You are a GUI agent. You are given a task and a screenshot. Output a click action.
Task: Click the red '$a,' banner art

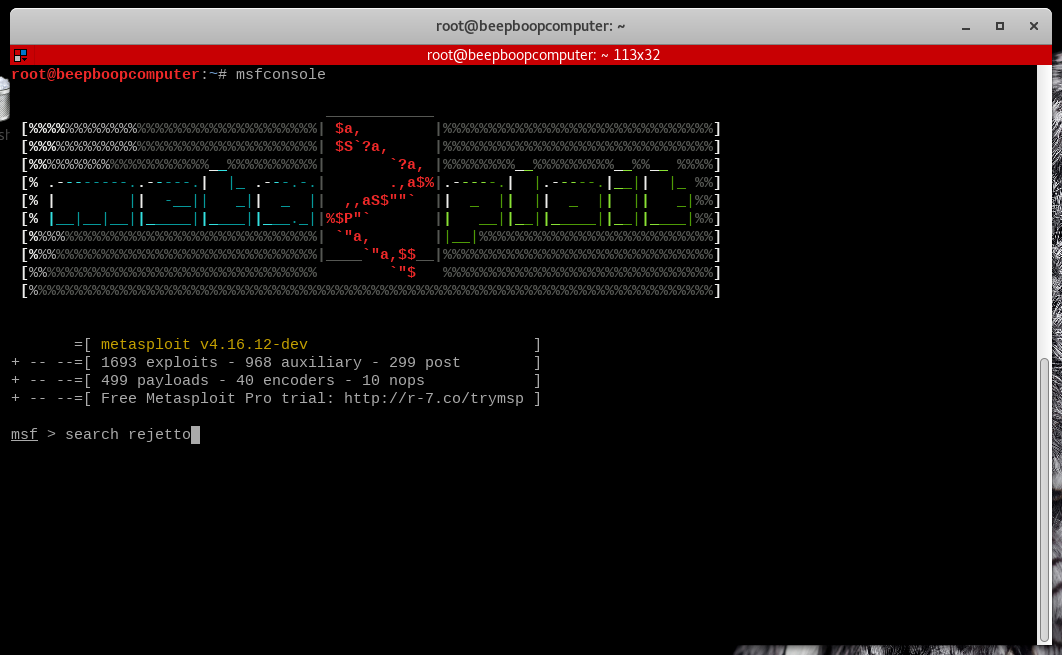coord(348,129)
